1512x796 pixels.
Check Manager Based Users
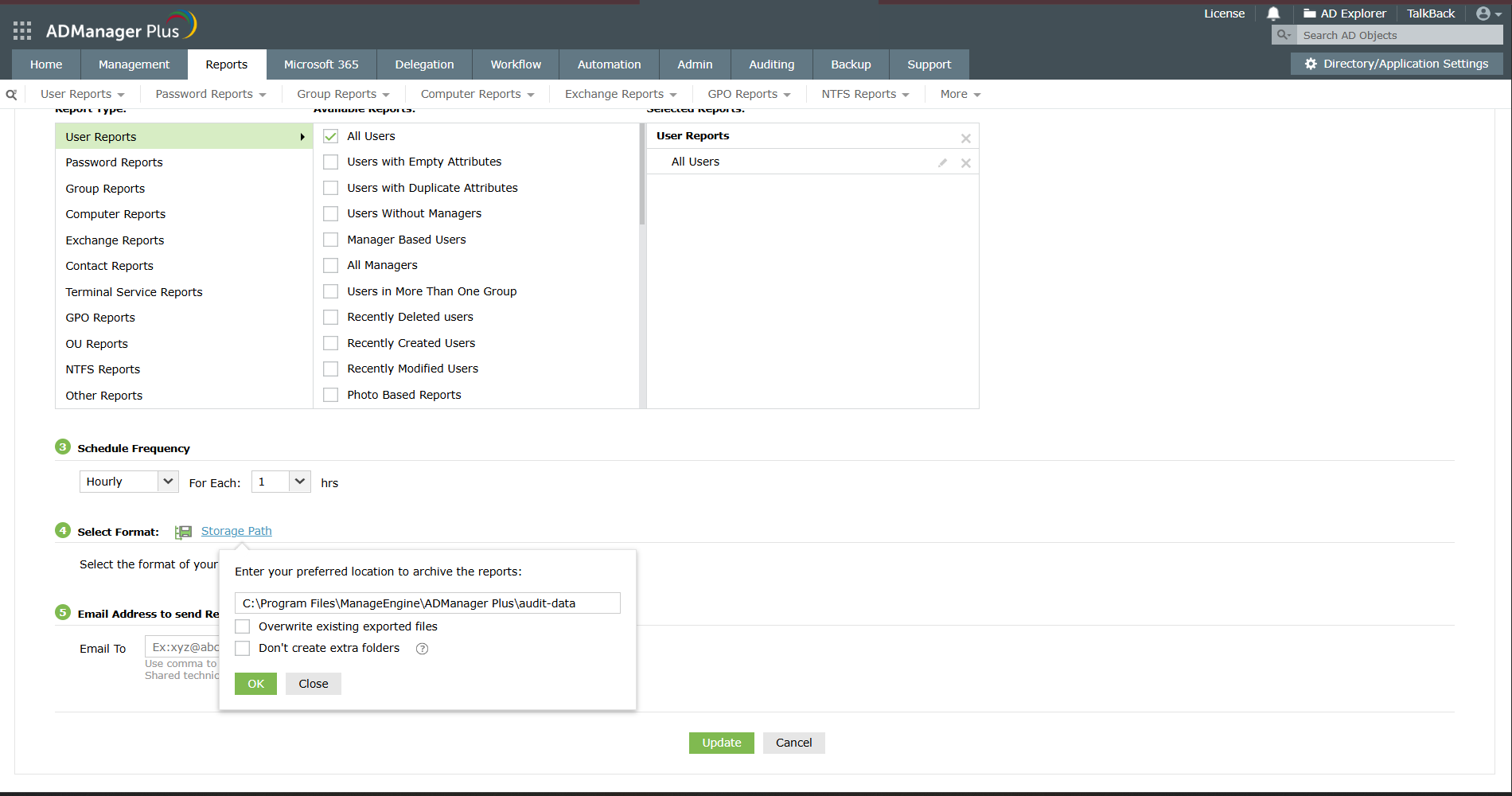(x=331, y=240)
